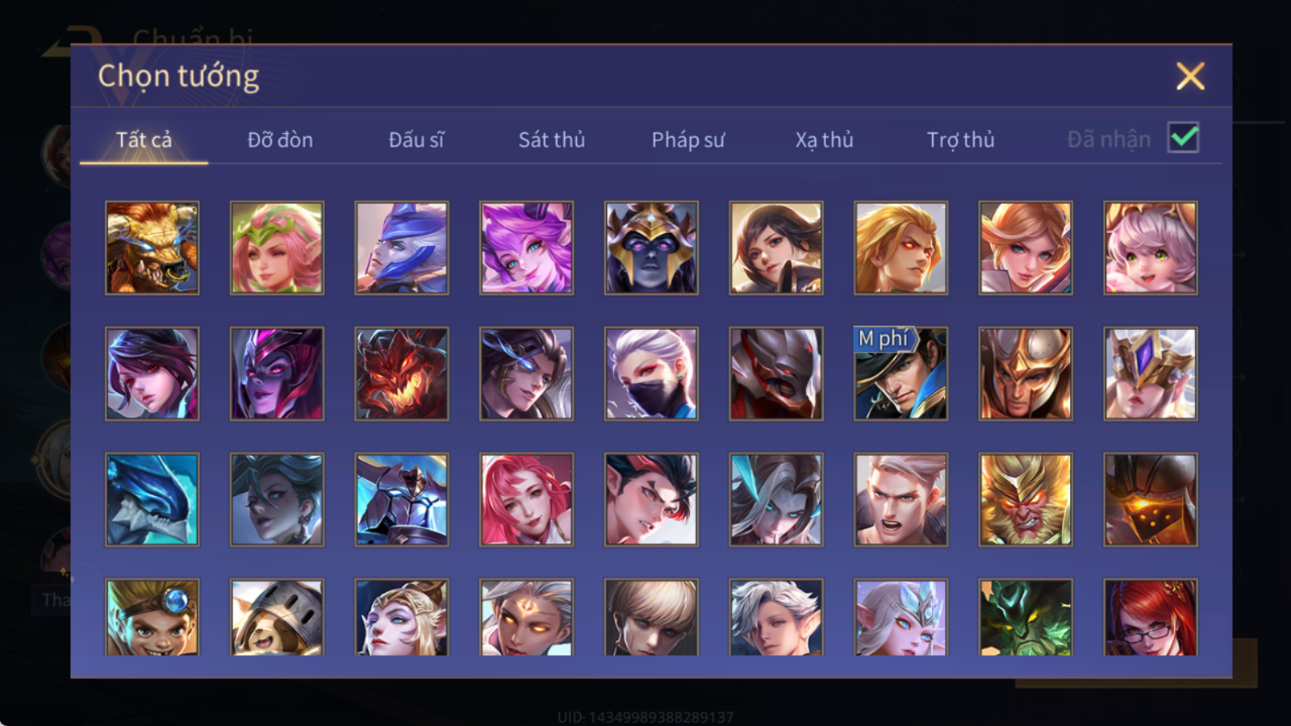Viewport: 1291px width, 726px height.
Task: Select the blue shark-headed hero portrait
Action: (152, 500)
